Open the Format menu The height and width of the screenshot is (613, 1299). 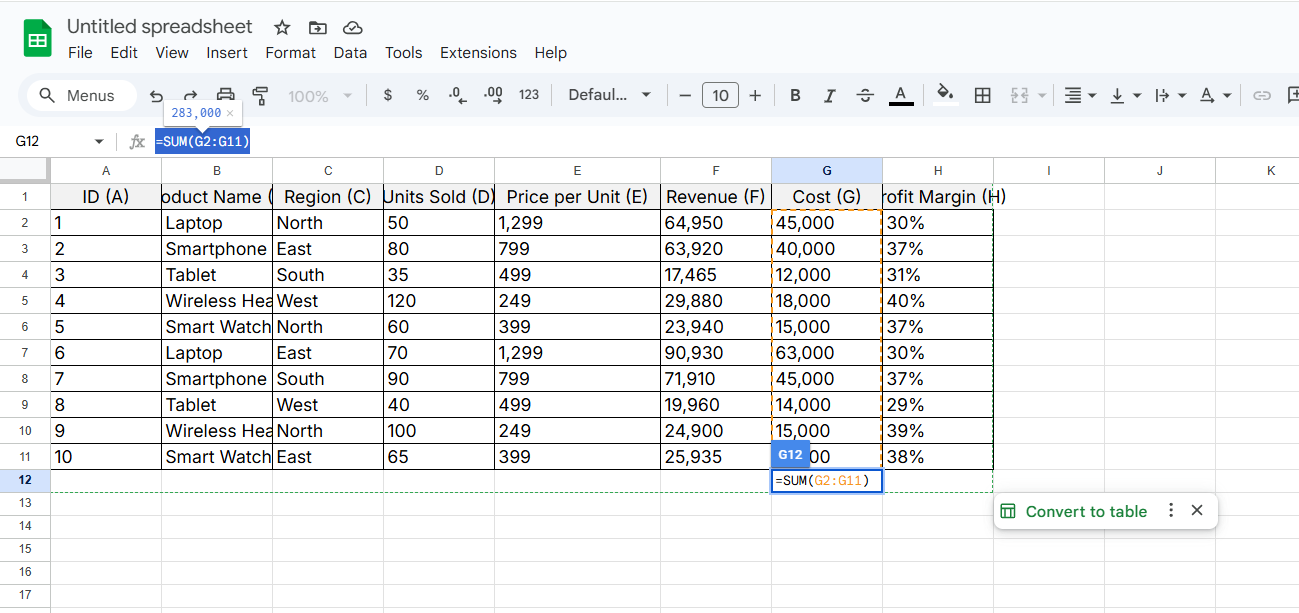click(290, 53)
